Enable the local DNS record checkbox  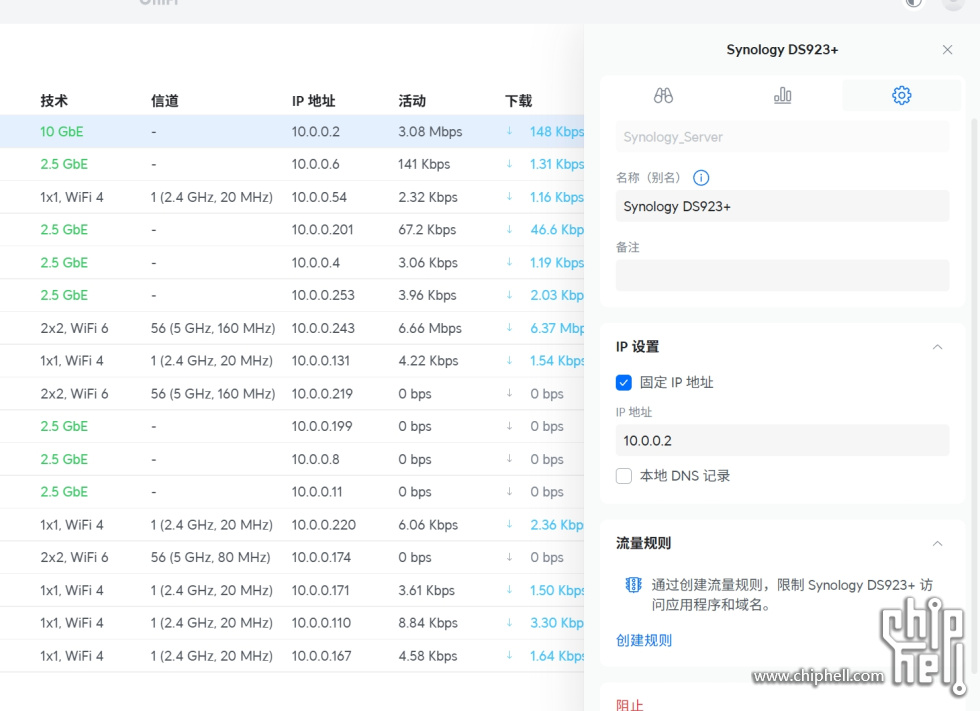624,476
